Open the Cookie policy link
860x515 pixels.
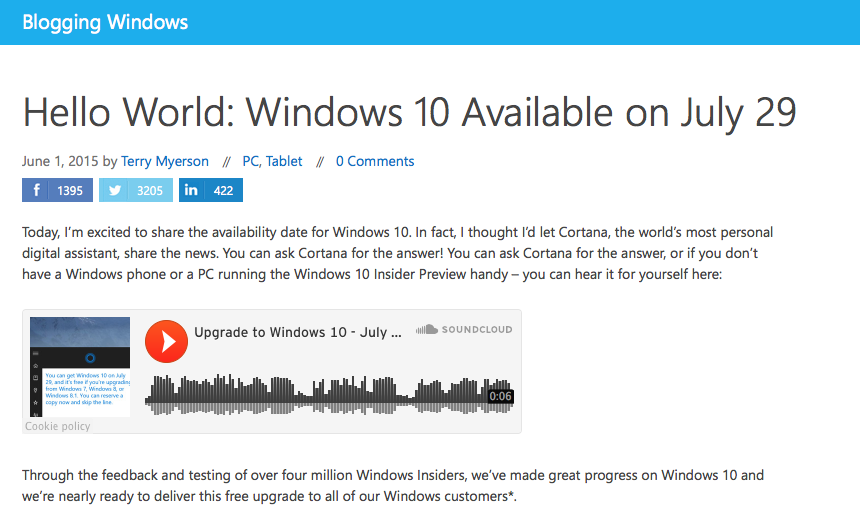pos(58,426)
